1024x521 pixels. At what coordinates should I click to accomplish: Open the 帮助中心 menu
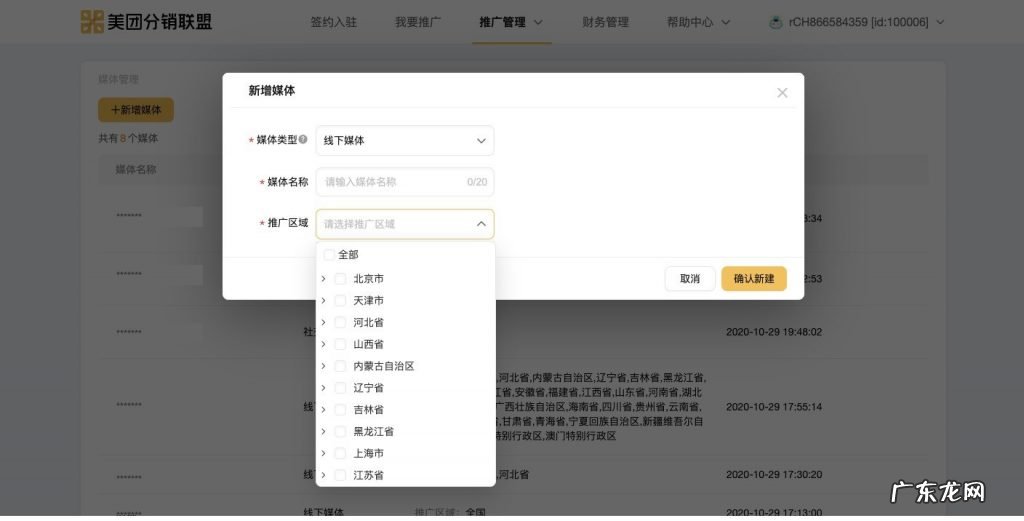pyautogui.click(x=698, y=22)
